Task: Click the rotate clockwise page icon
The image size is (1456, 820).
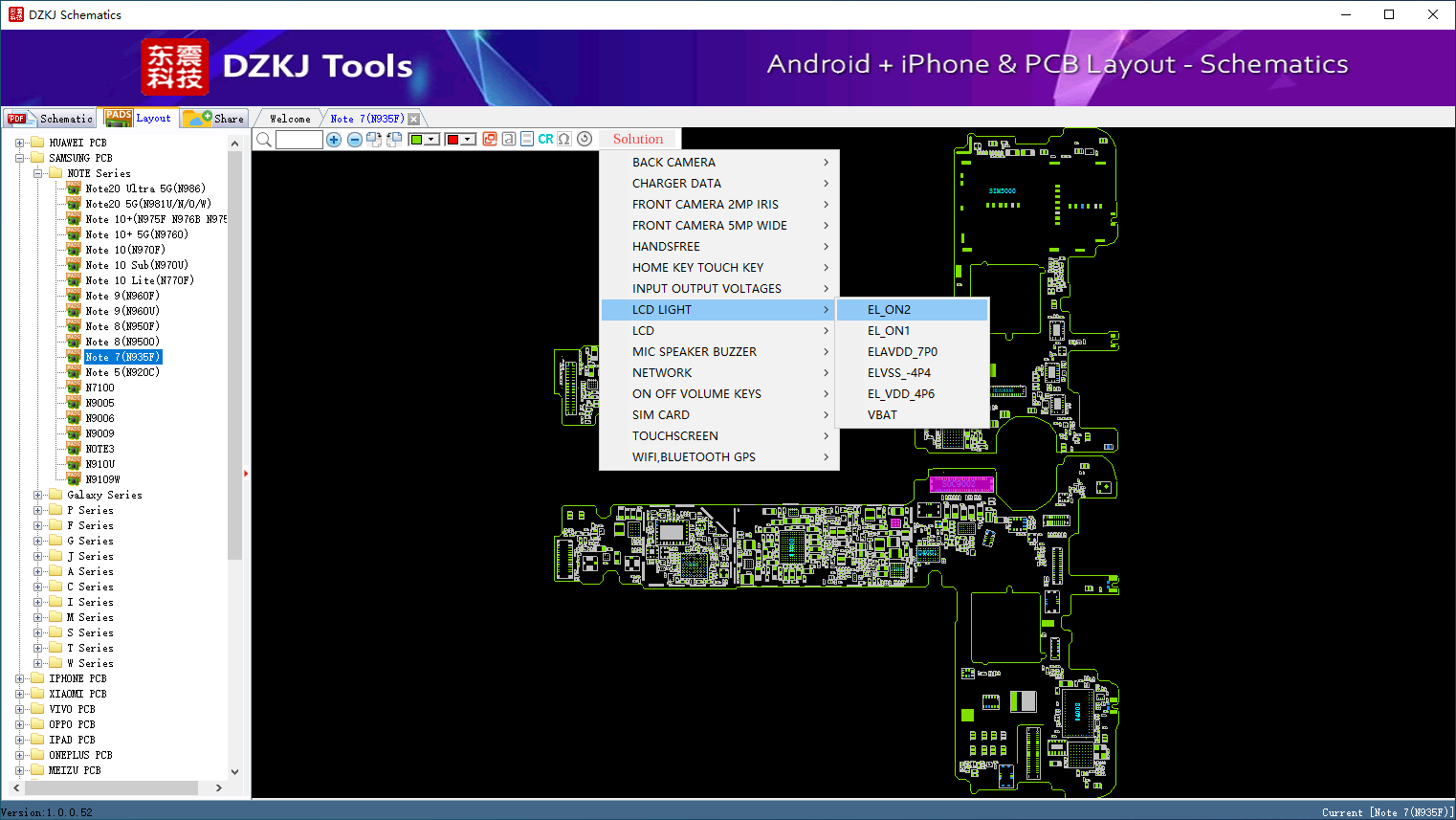Action: click(x=374, y=140)
